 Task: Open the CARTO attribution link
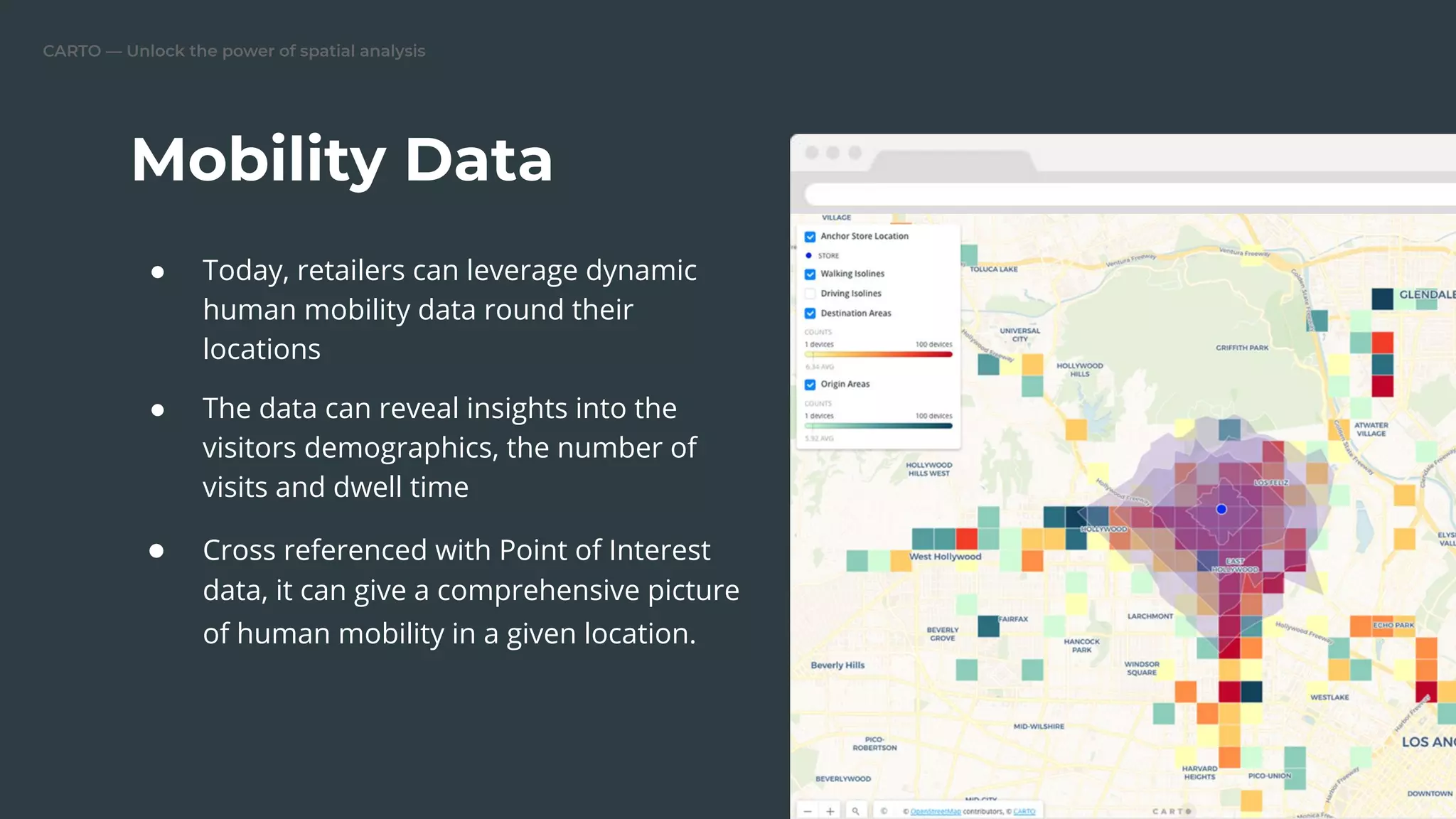click(x=1024, y=811)
